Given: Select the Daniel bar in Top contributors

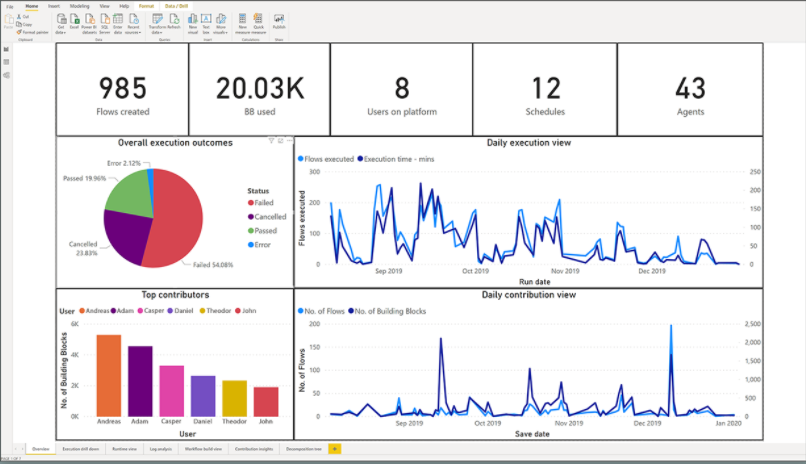Looking at the screenshot, I should tap(203, 396).
